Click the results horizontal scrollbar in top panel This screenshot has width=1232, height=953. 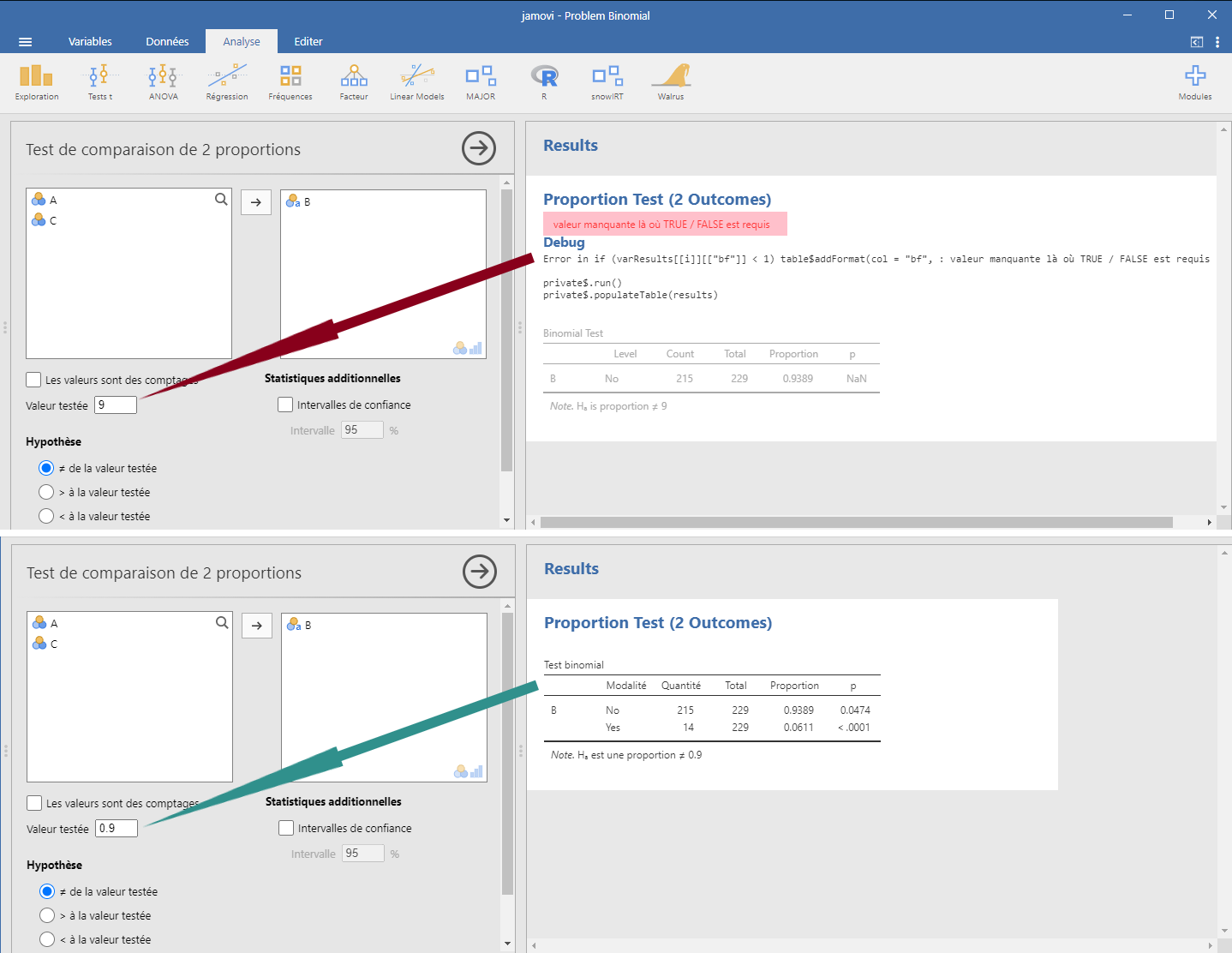[856, 522]
